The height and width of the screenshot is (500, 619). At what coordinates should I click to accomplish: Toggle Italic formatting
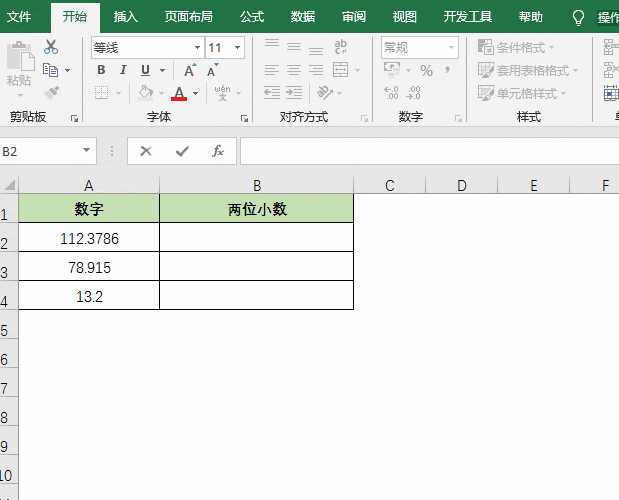(123, 70)
